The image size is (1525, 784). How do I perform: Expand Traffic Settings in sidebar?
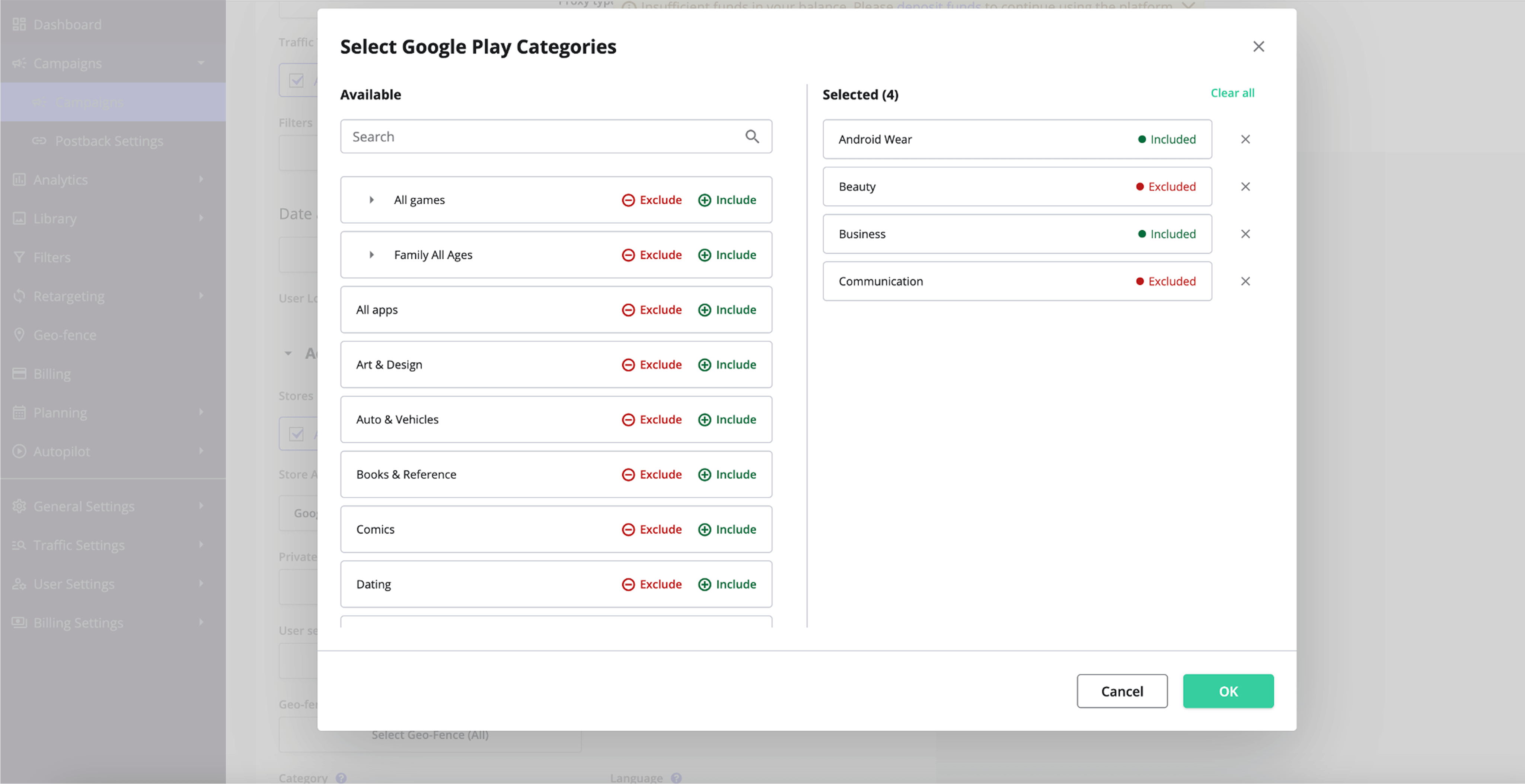pyautogui.click(x=112, y=545)
